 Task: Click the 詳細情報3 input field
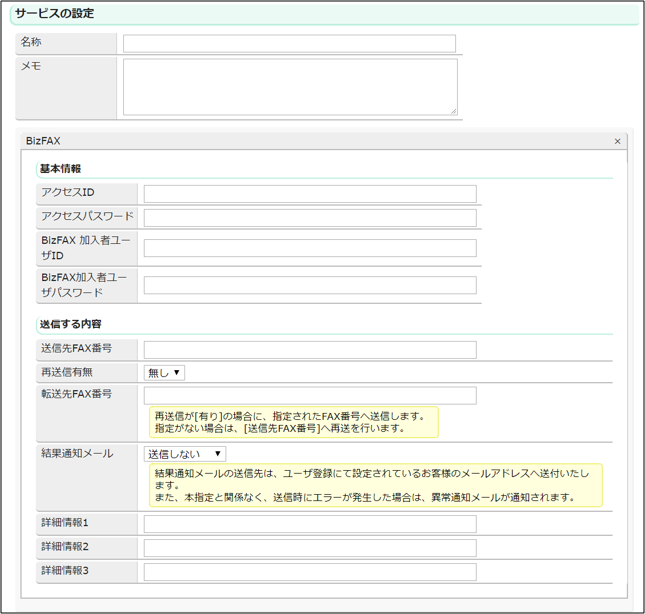pyautogui.click(x=310, y=572)
